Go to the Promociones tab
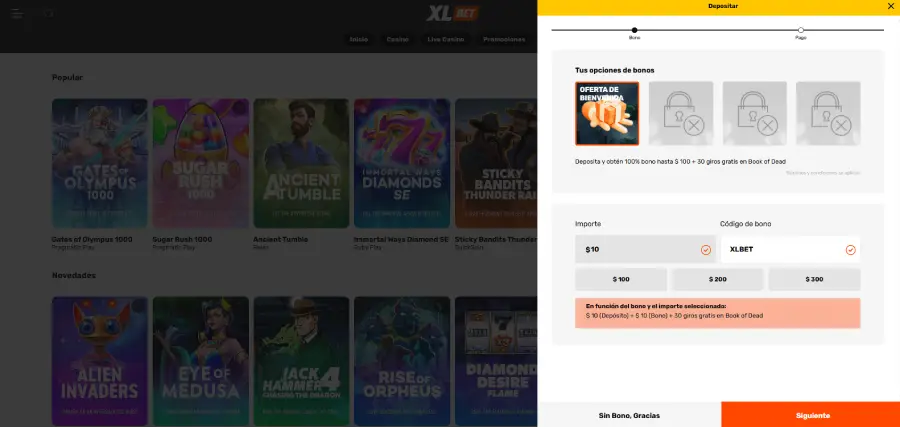Viewport: 900px width, 427px height. tap(504, 40)
